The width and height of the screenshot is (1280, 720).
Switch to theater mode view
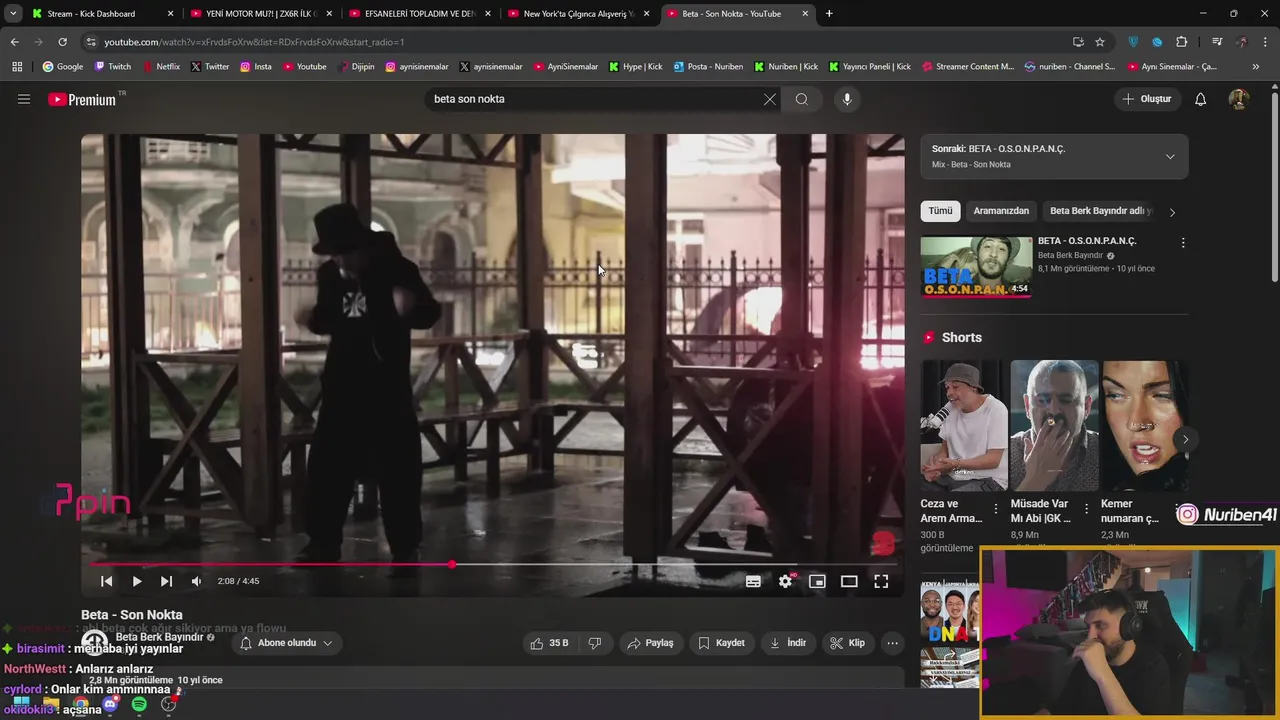tap(849, 581)
